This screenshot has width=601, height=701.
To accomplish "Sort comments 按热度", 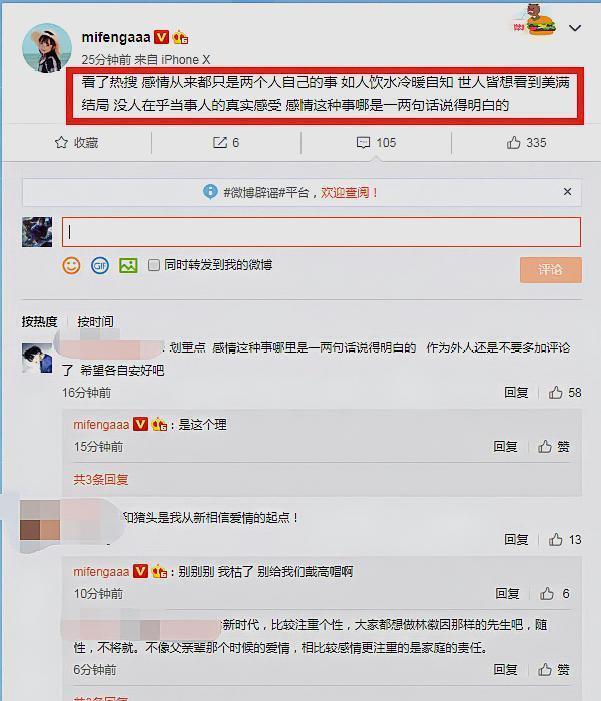I will [39, 321].
